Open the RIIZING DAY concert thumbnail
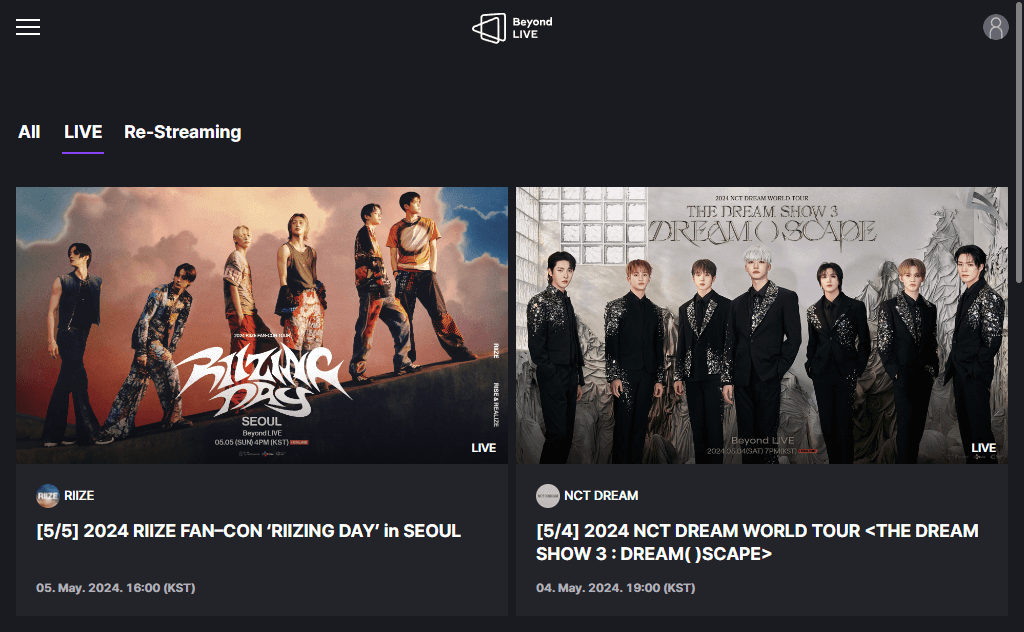 pyautogui.click(x=262, y=326)
